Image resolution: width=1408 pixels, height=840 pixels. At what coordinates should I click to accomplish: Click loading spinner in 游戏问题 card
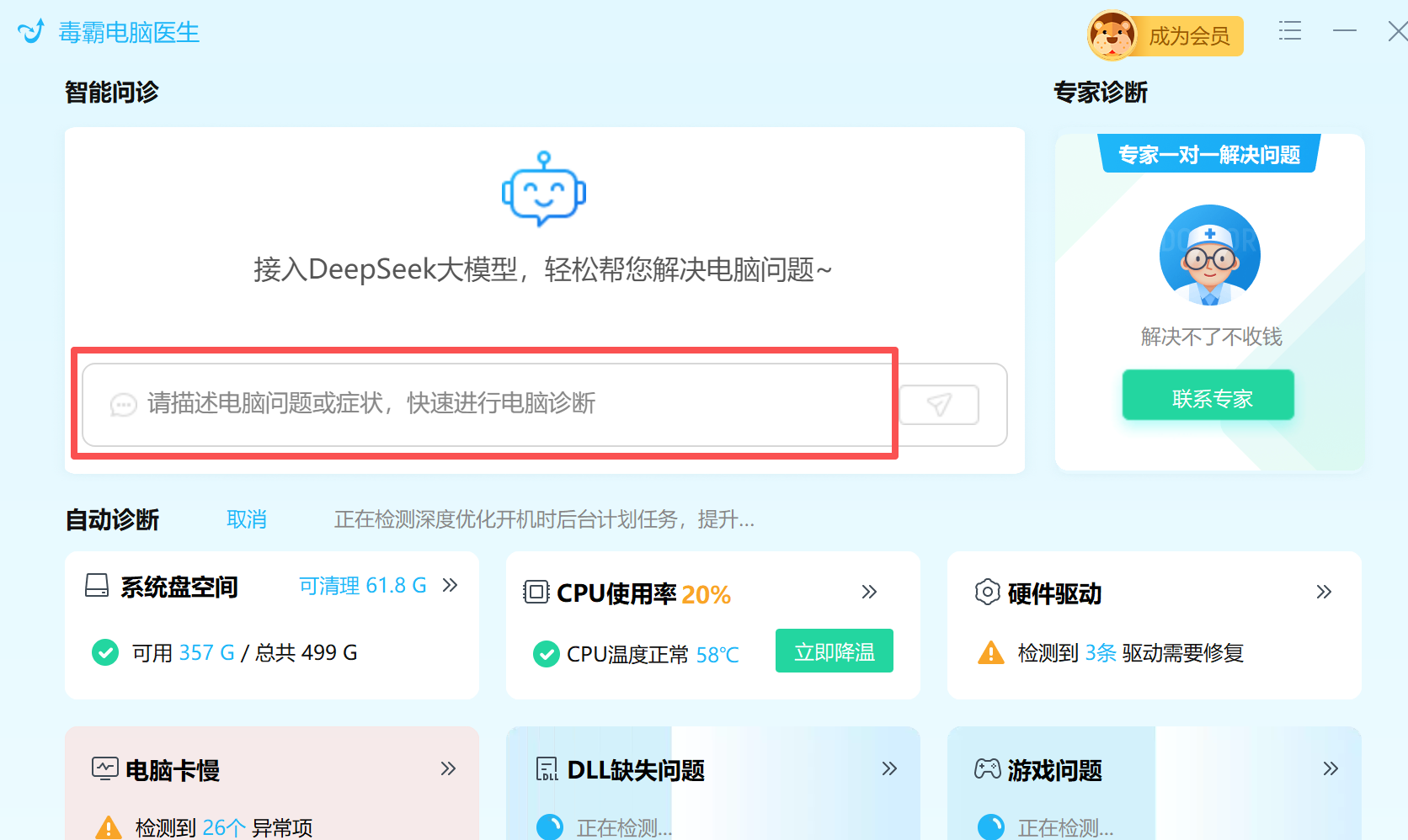(991, 827)
